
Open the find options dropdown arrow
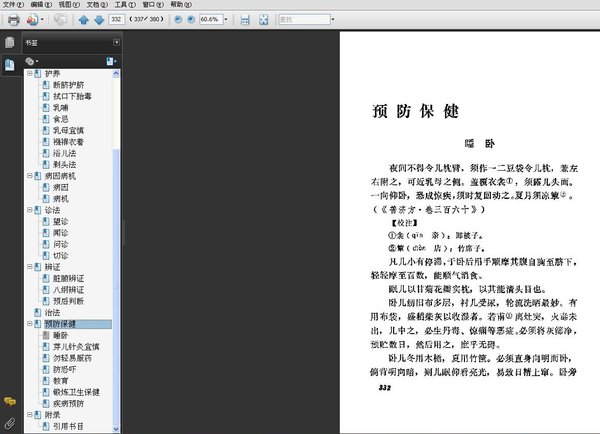pos(333,19)
